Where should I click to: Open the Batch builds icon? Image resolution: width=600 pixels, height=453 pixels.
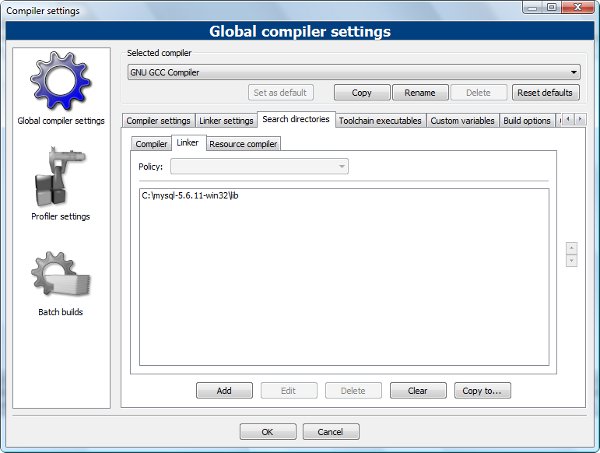coord(61,274)
